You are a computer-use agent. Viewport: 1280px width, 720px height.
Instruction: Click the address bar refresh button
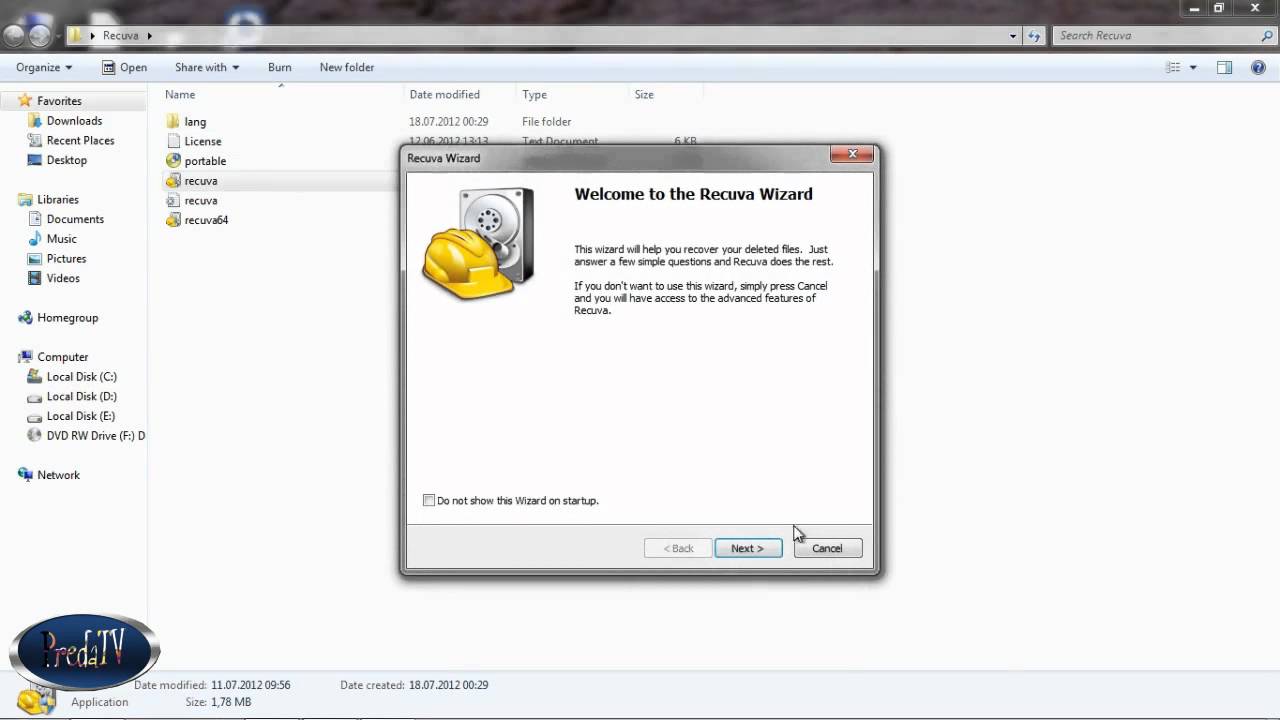click(1034, 35)
